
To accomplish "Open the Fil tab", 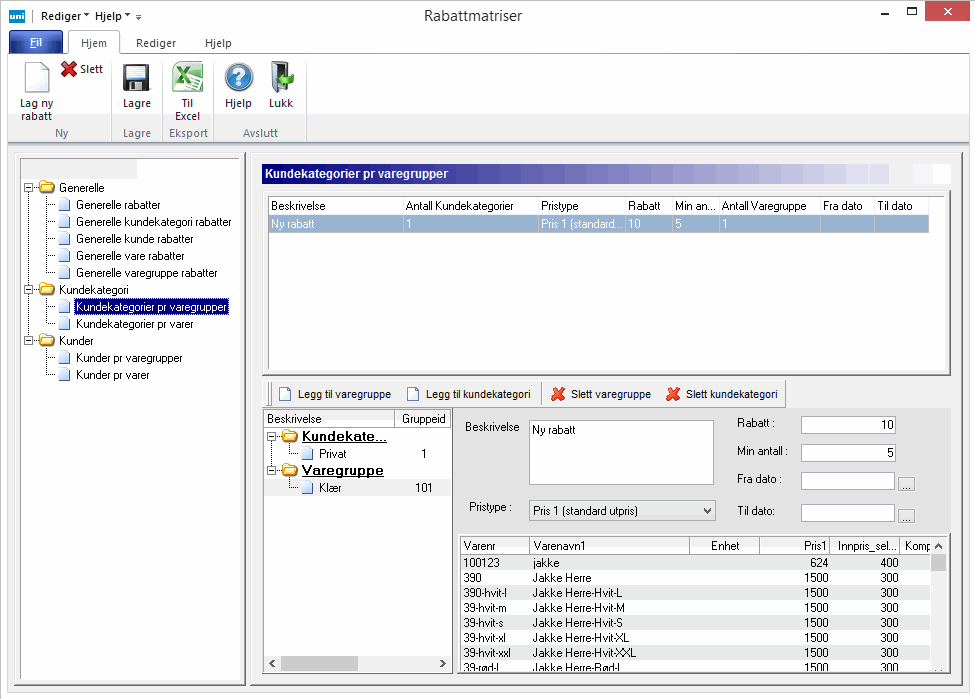I will (x=36, y=43).
